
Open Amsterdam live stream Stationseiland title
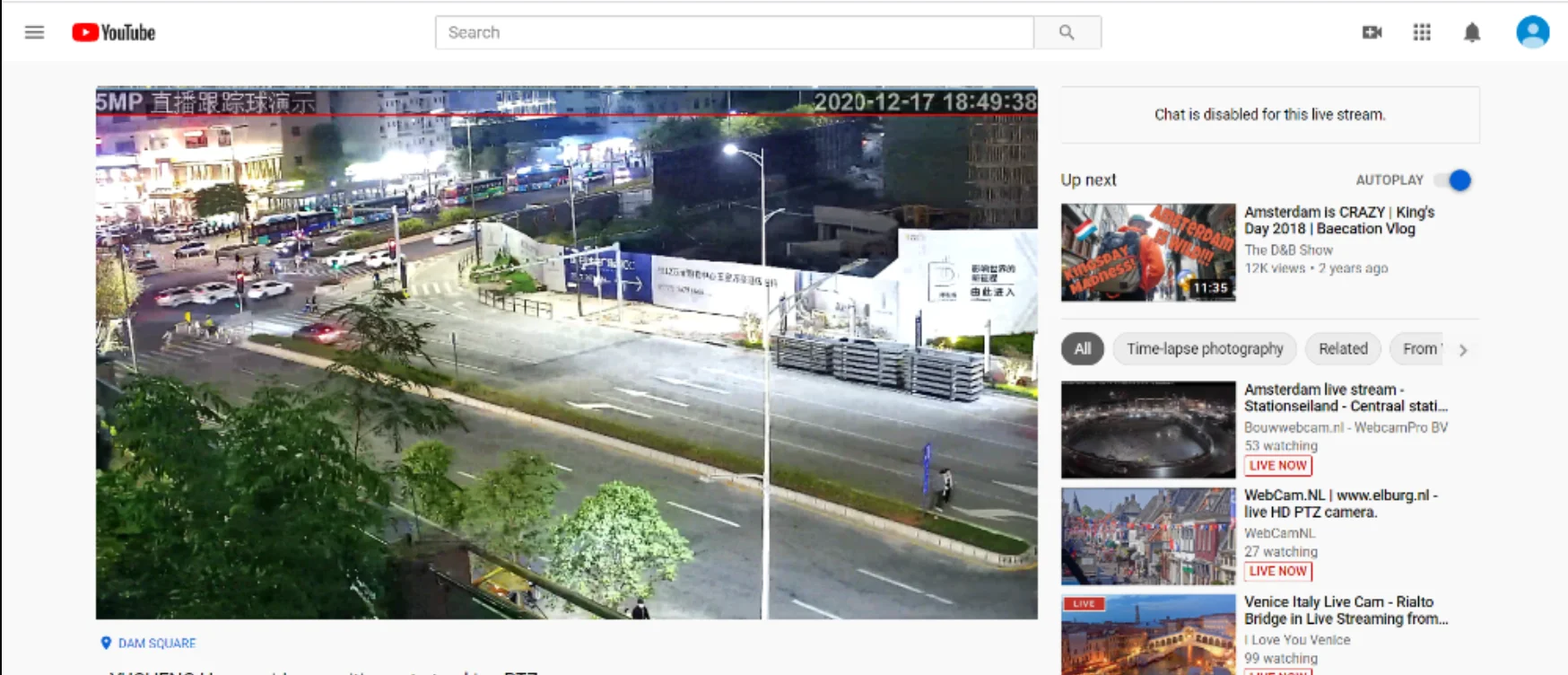[x=1346, y=398]
